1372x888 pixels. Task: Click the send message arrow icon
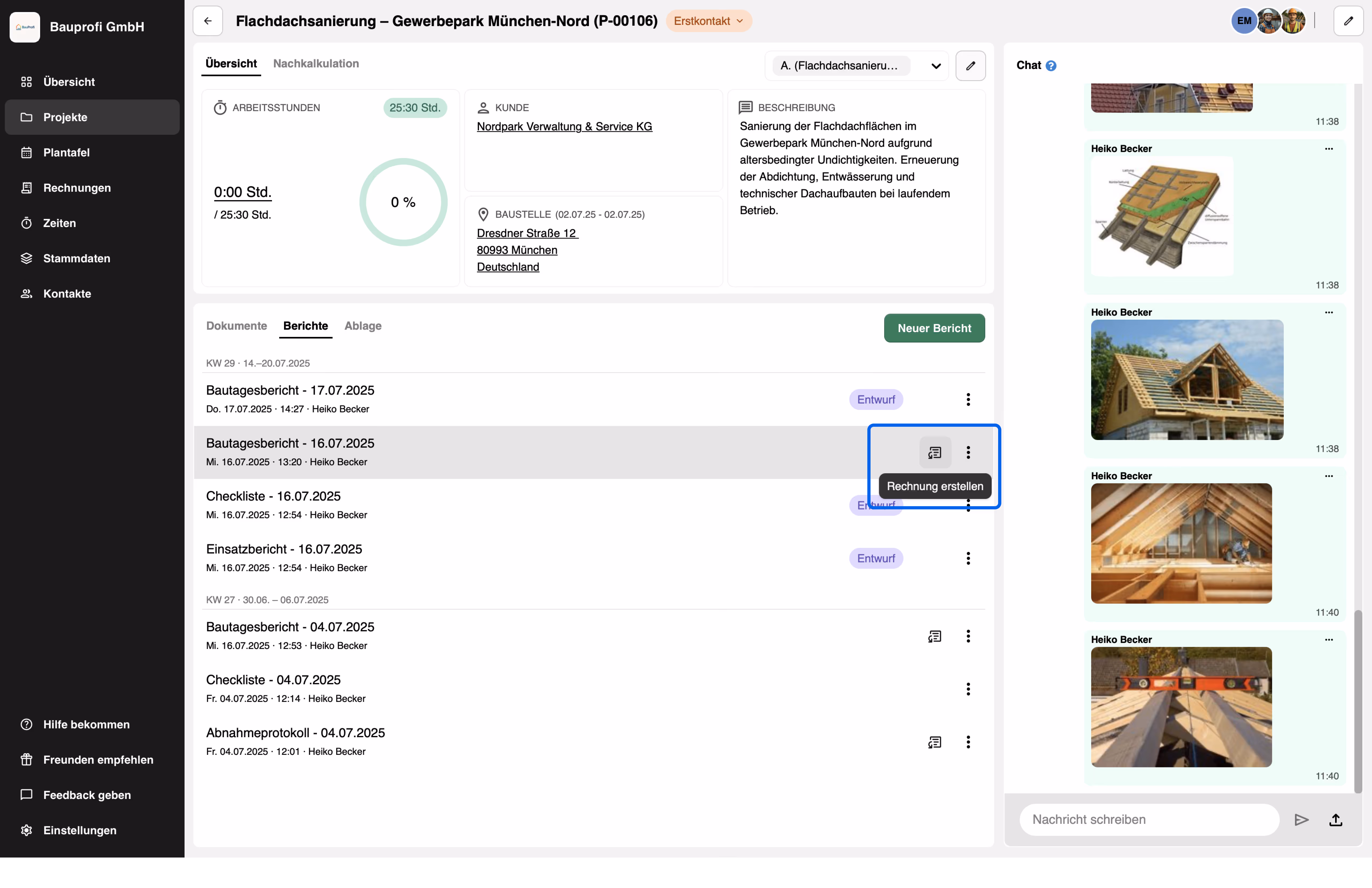(1301, 820)
